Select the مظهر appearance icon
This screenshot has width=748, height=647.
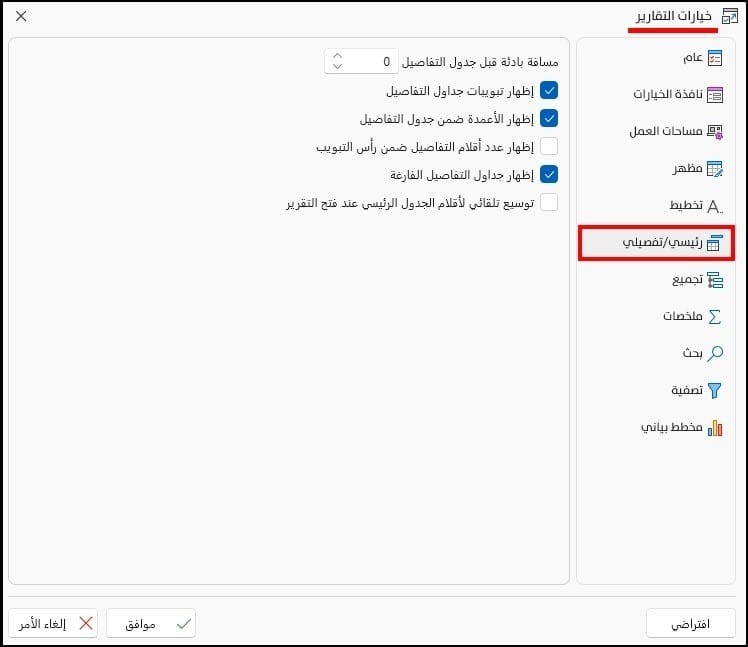(x=715, y=168)
